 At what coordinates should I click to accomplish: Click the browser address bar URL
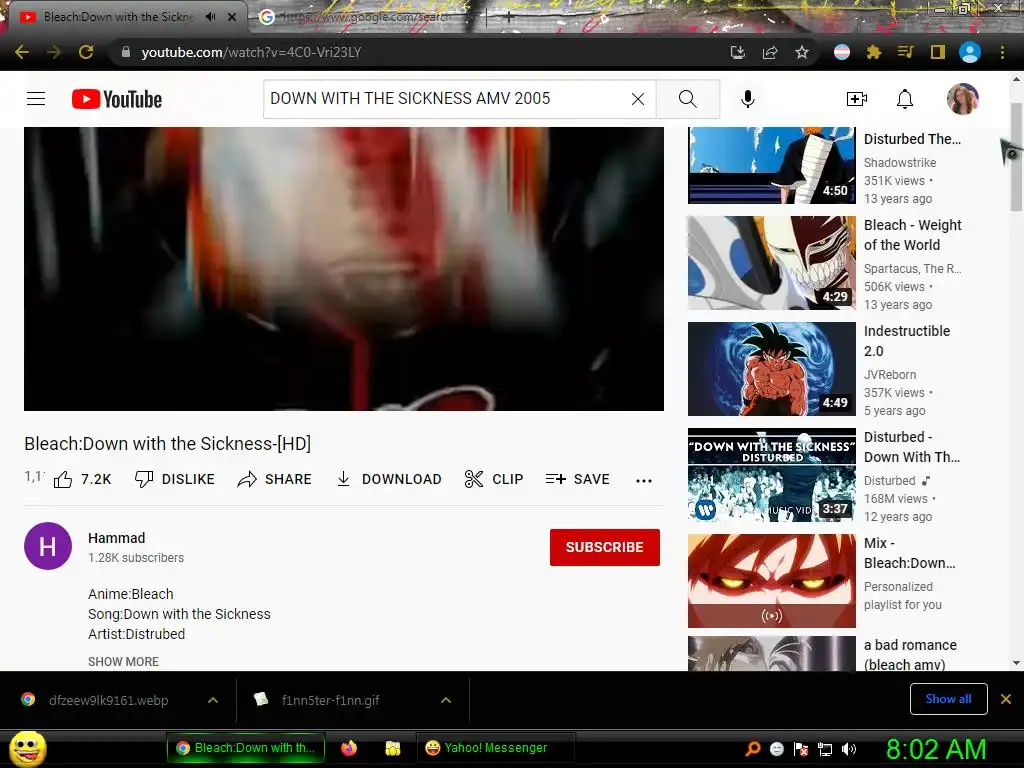[x=251, y=52]
